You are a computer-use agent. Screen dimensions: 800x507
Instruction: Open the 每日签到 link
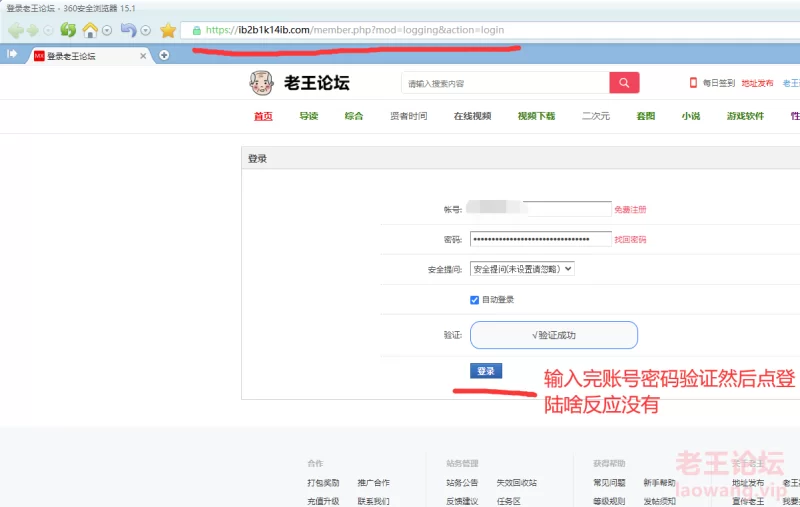pyautogui.click(x=718, y=83)
